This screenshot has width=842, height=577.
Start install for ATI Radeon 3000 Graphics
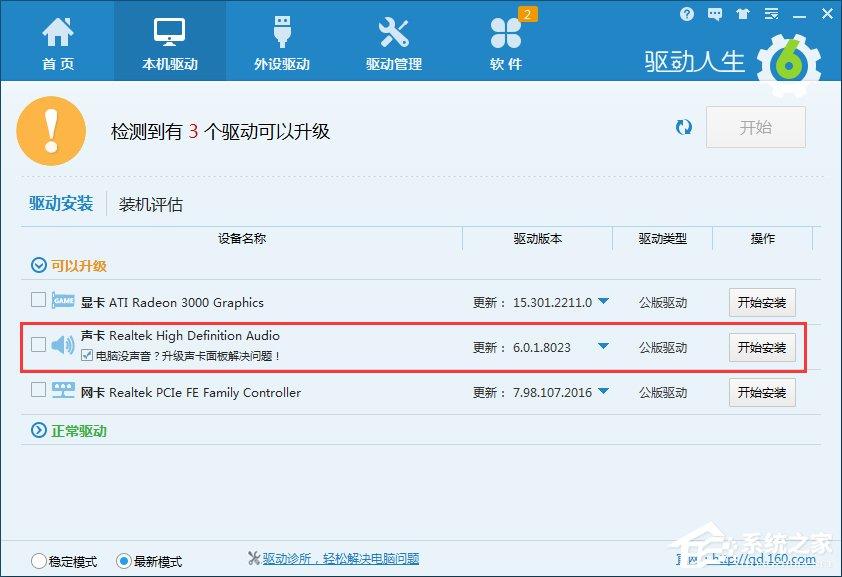tap(762, 303)
